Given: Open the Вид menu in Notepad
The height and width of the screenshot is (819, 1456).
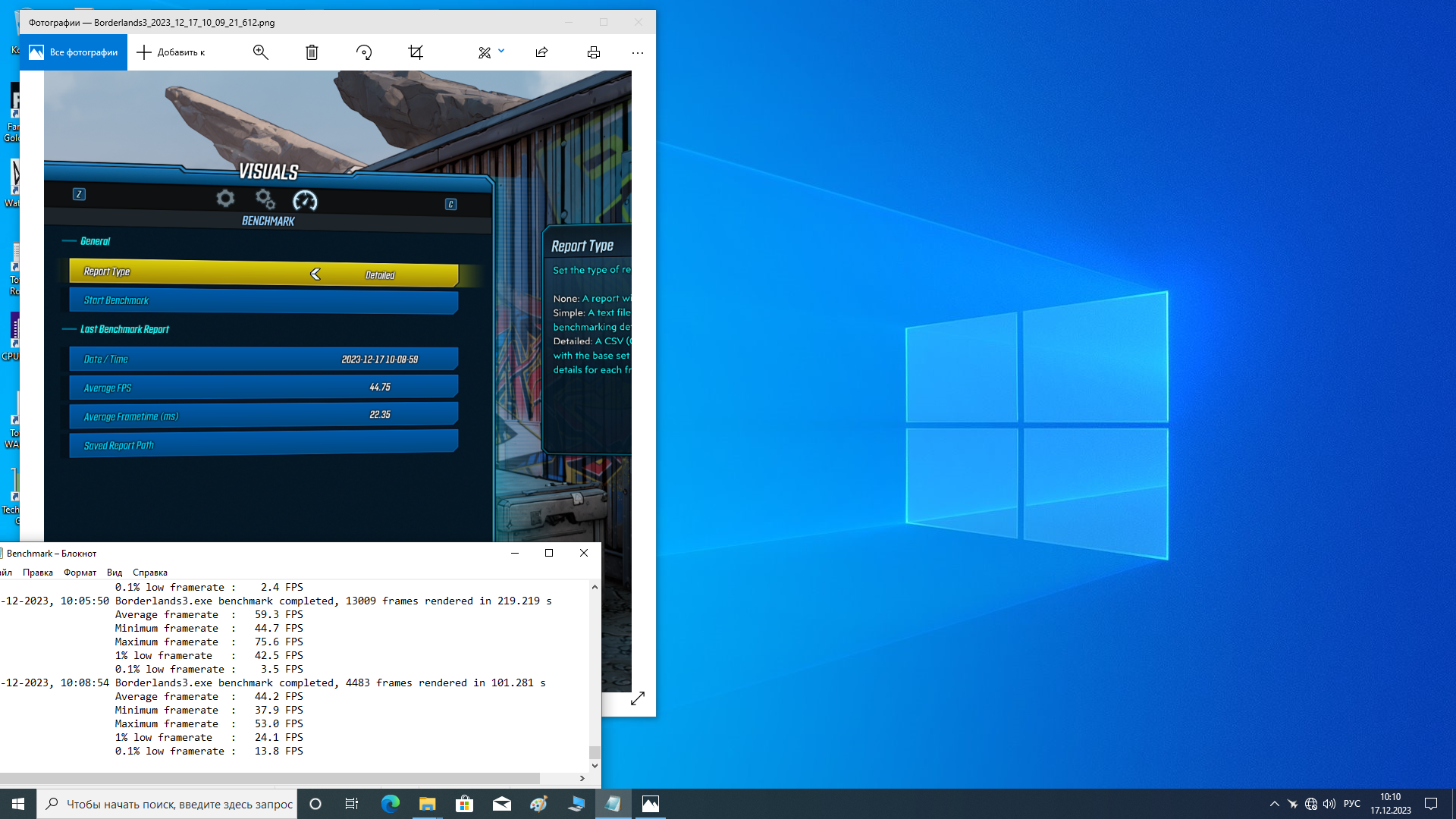Looking at the screenshot, I should tap(115, 573).
